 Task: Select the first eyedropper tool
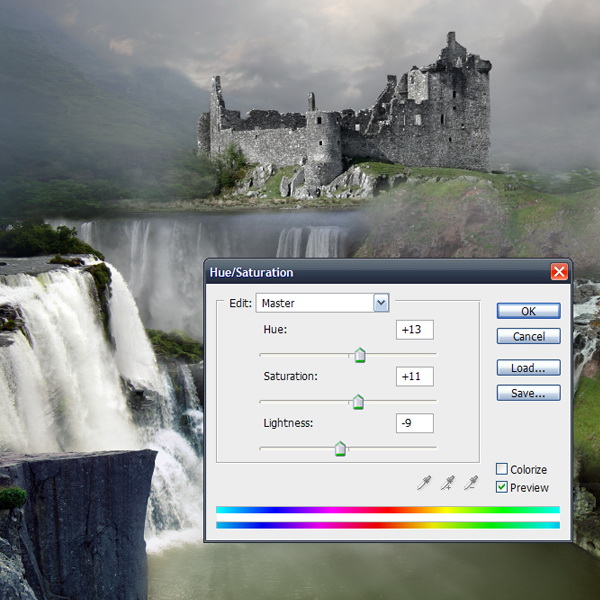click(x=423, y=484)
